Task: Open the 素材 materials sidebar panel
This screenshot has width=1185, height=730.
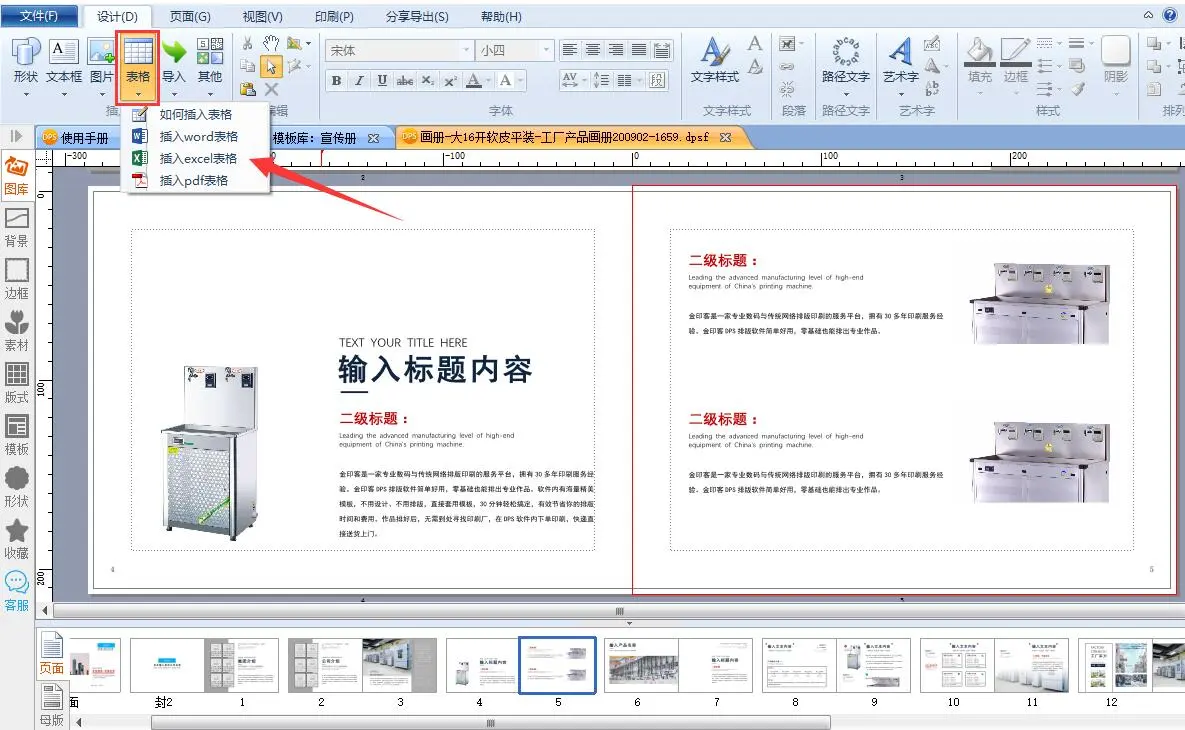Action: pyautogui.click(x=16, y=330)
